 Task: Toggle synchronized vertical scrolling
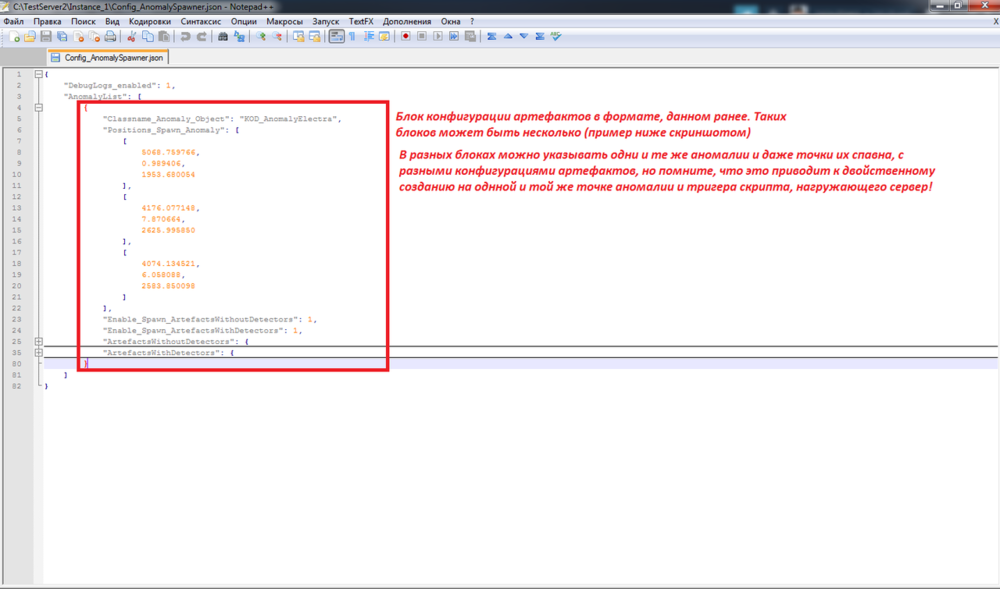tap(298, 37)
